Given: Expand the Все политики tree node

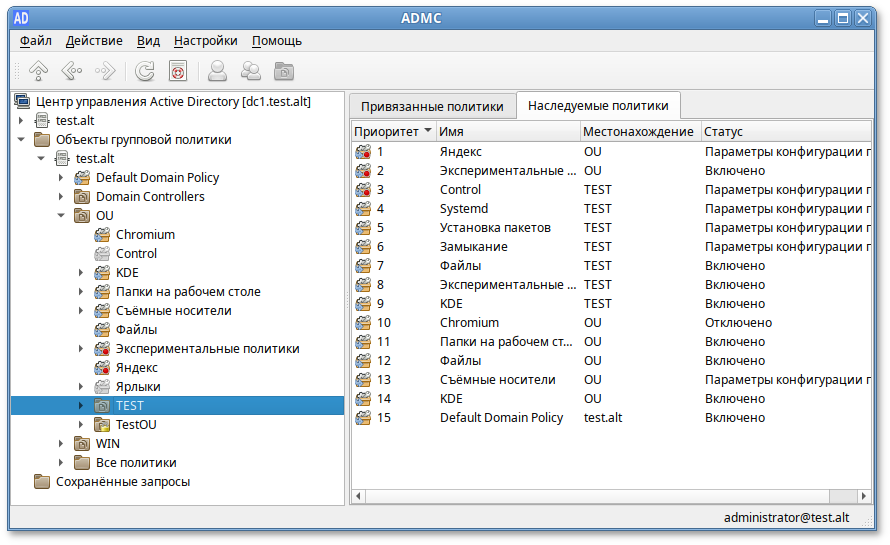Looking at the screenshot, I should [x=61, y=463].
